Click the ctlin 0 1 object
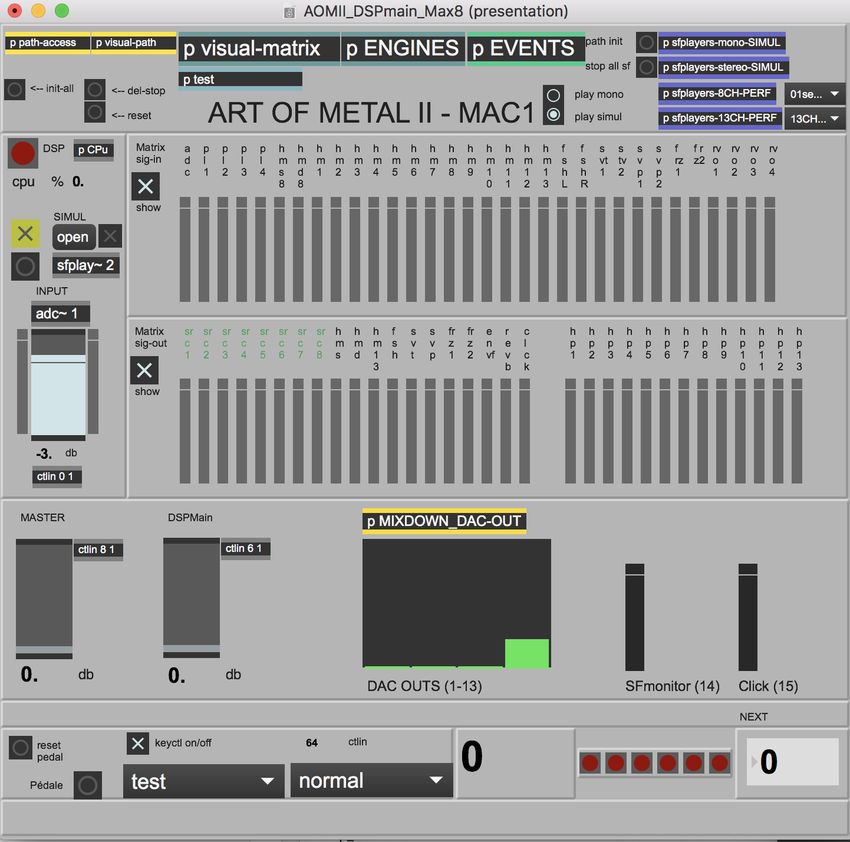Viewport: 850px width, 842px height. pos(57,477)
